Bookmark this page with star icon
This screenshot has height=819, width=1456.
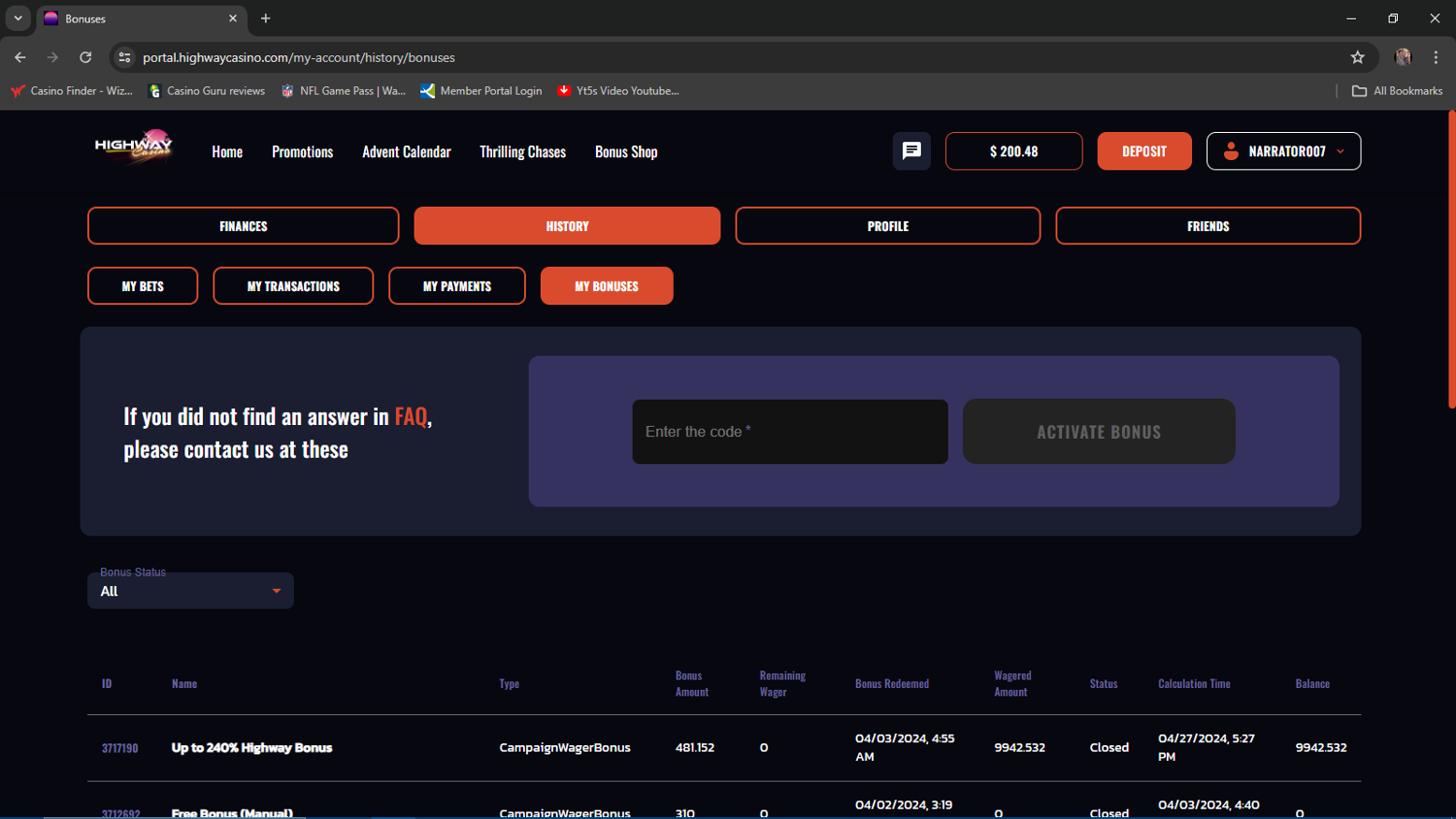pyautogui.click(x=1357, y=57)
